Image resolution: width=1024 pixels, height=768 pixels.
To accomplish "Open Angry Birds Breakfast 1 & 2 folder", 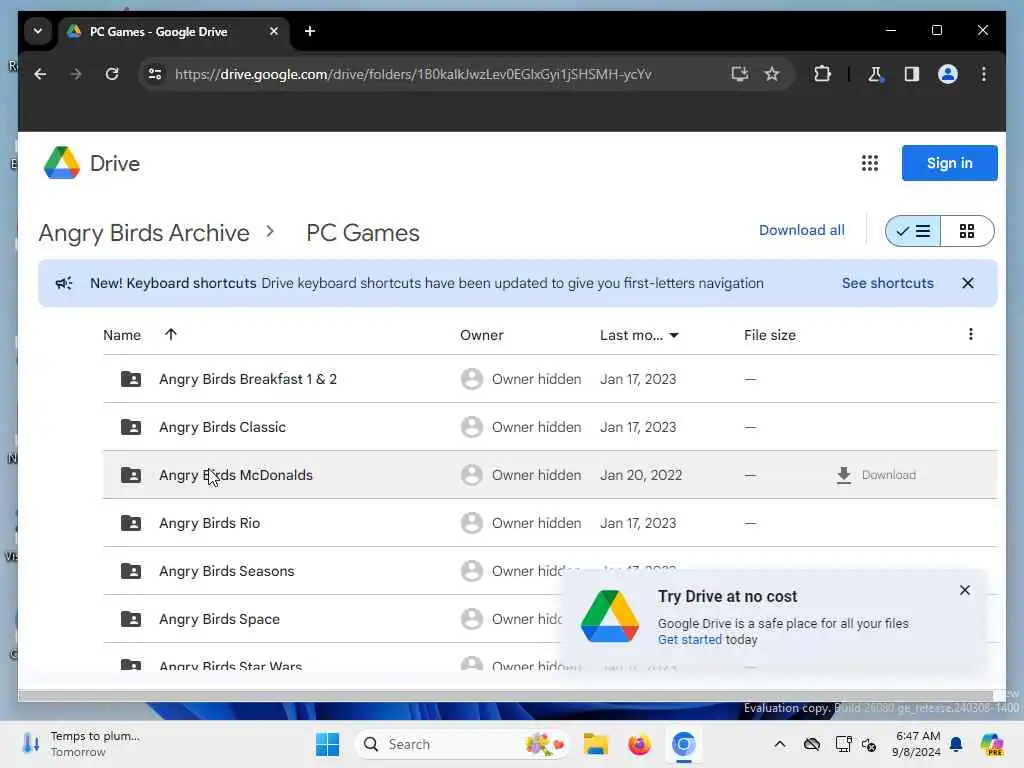I will click(x=248, y=379).
